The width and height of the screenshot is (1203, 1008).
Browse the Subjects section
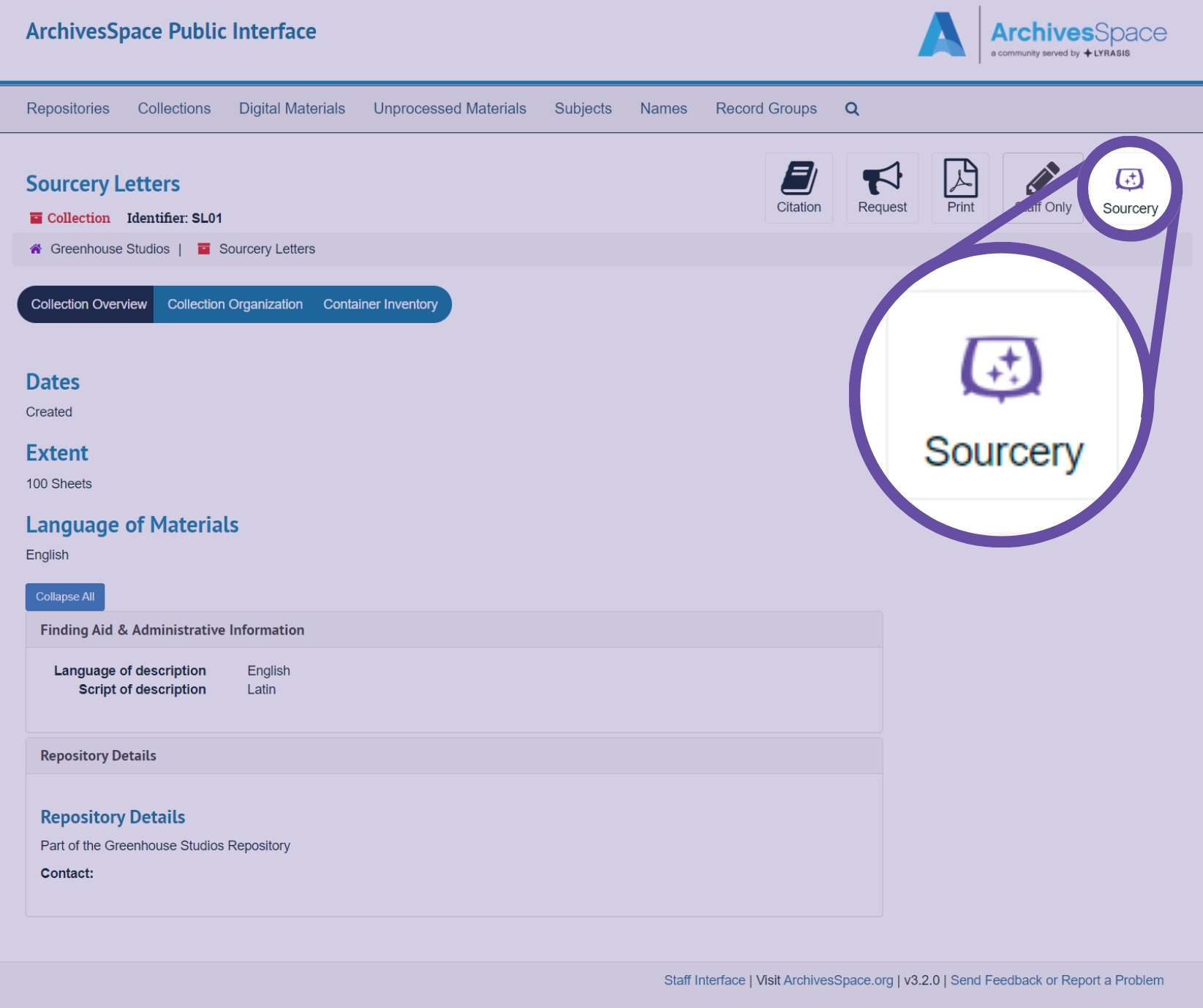coord(583,109)
